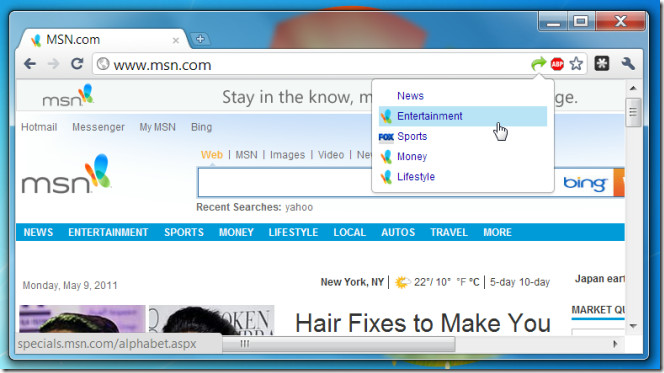Click the New York, NY weather location
This screenshot has height=373, width=664.
[352, 282]
